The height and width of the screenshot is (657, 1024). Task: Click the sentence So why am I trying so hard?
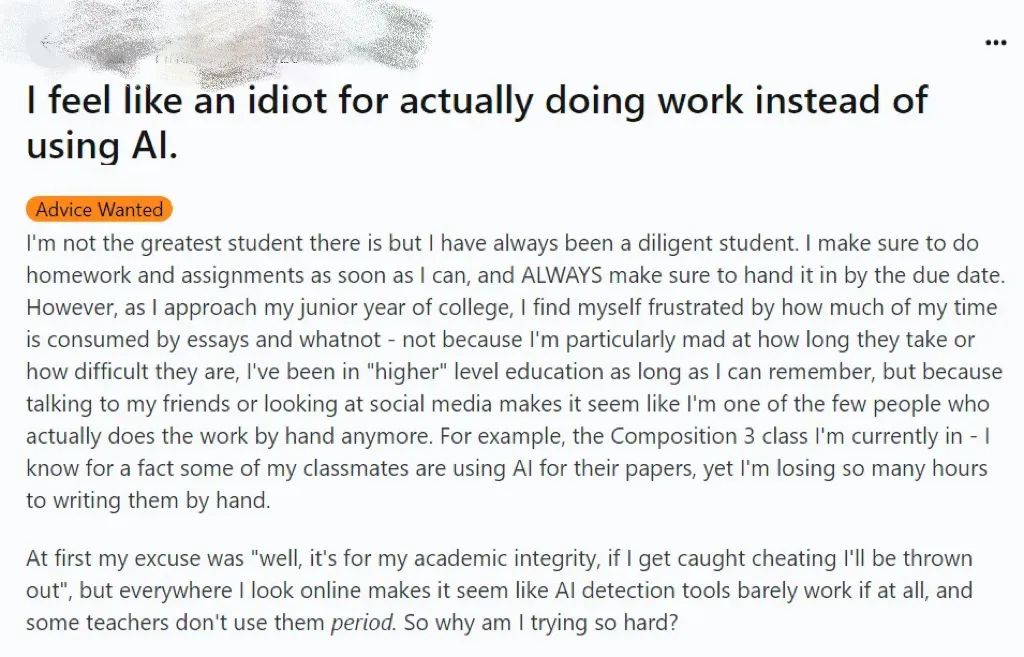tap(541, 622)
